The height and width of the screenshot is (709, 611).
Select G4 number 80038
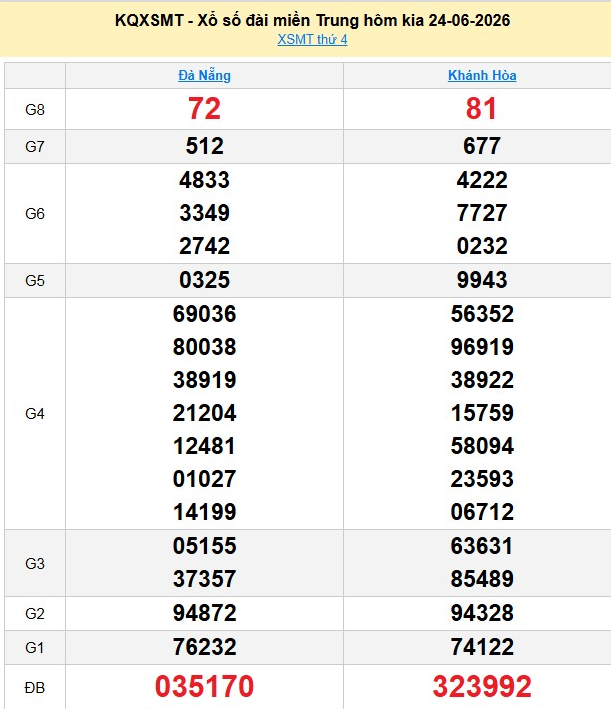pyautogui.click(x=204, y=347)
